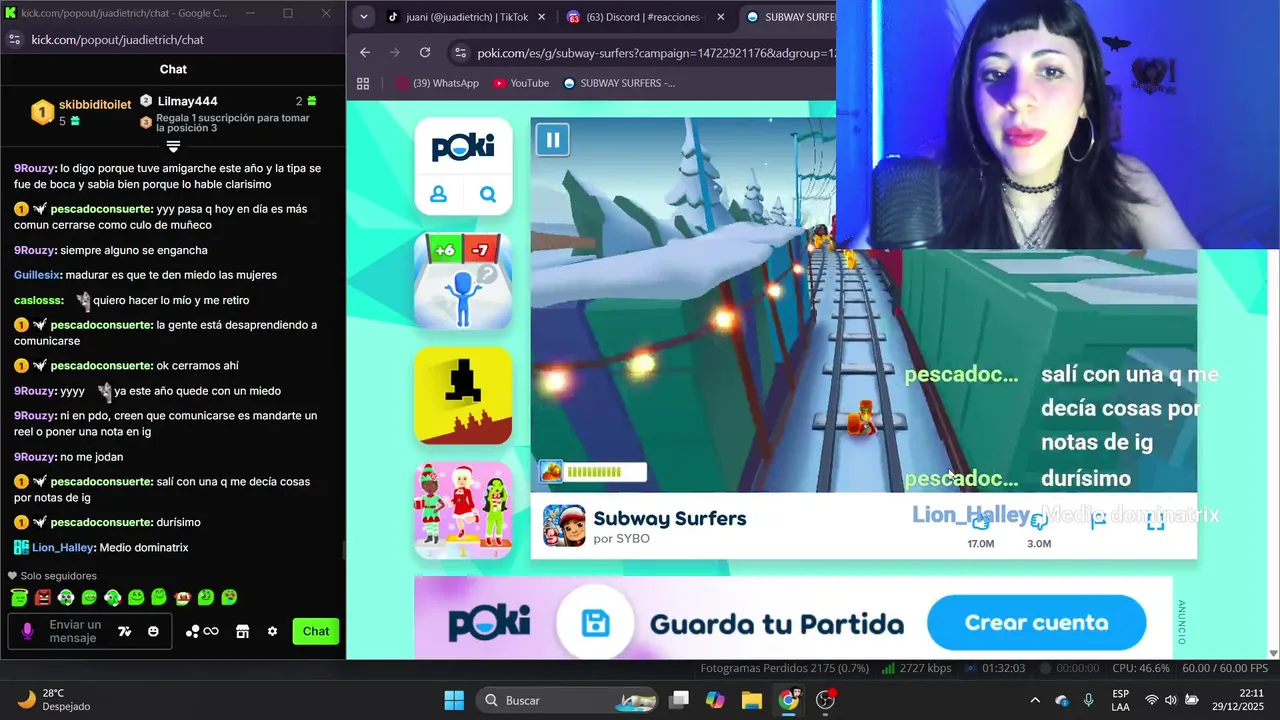Open the Chrome apps grid shortcut

click(363, 83)
